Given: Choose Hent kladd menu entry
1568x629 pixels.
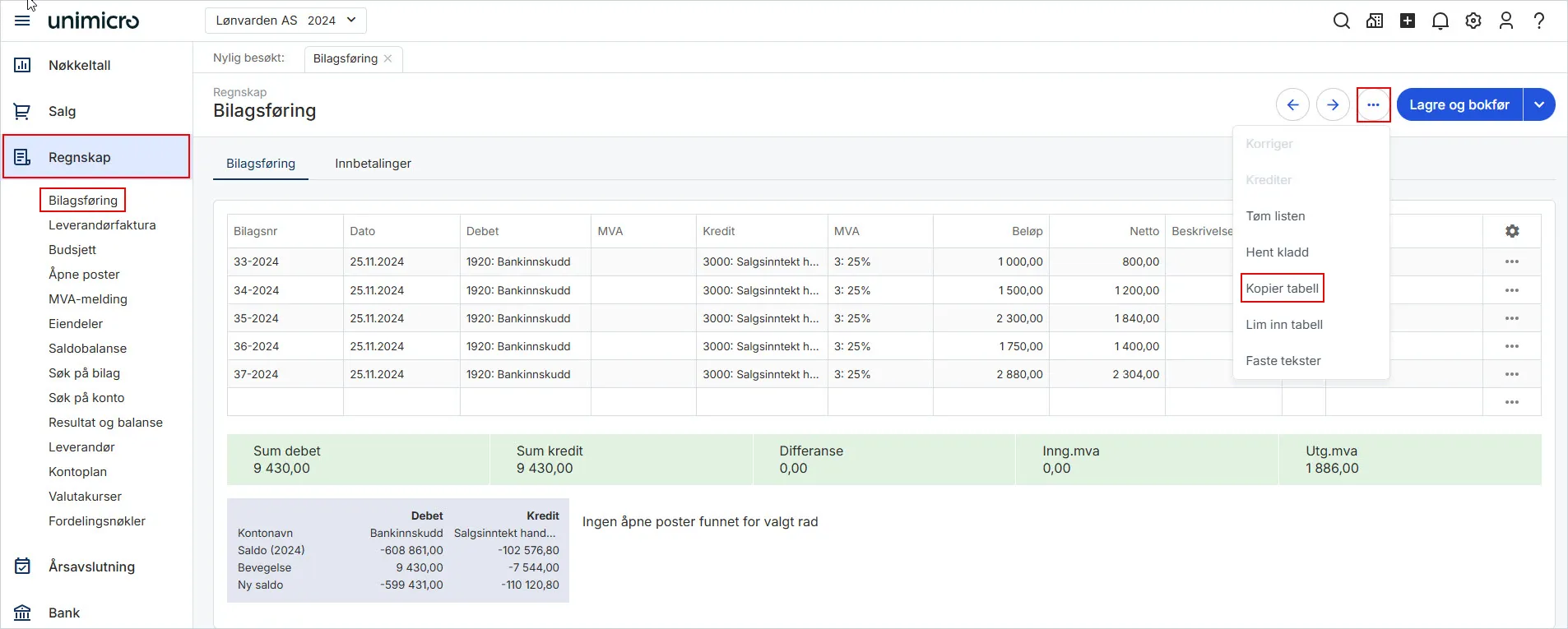Looking at the screenshot, I should click(1277, 252).
